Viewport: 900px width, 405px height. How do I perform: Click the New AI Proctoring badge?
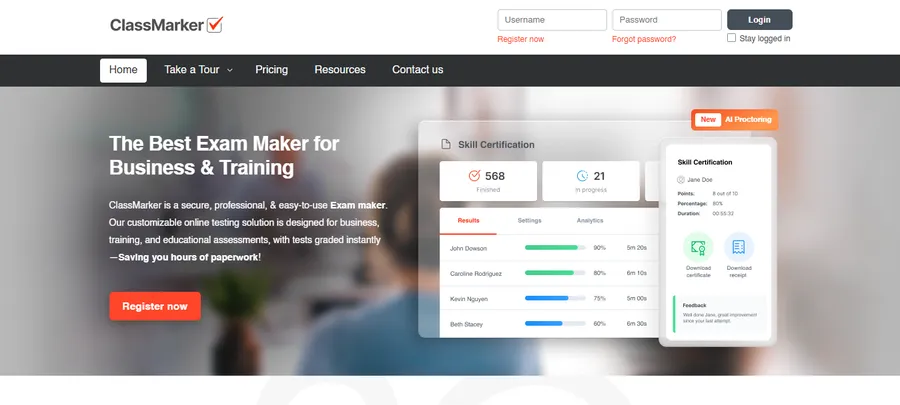(734, 119)
